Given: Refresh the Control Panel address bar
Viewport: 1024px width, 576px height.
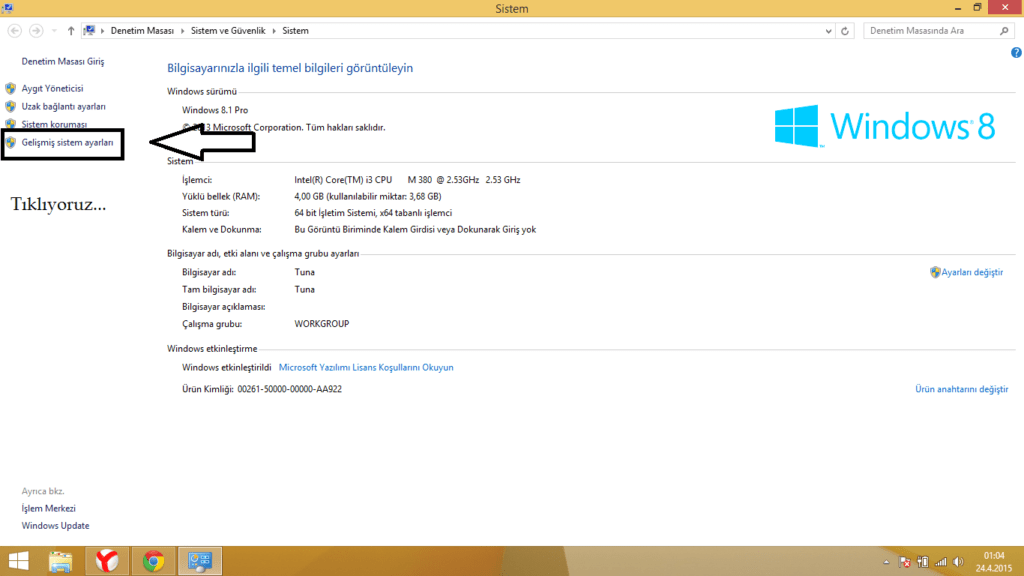Looking at the screenshot, I should point(846,31).
